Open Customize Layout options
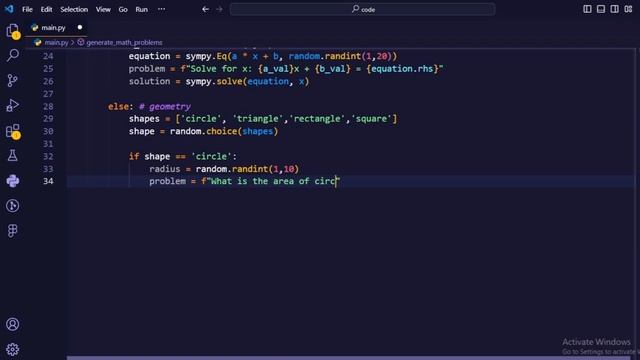The height and width of the screenshot is (360, 640). (628, 9)
